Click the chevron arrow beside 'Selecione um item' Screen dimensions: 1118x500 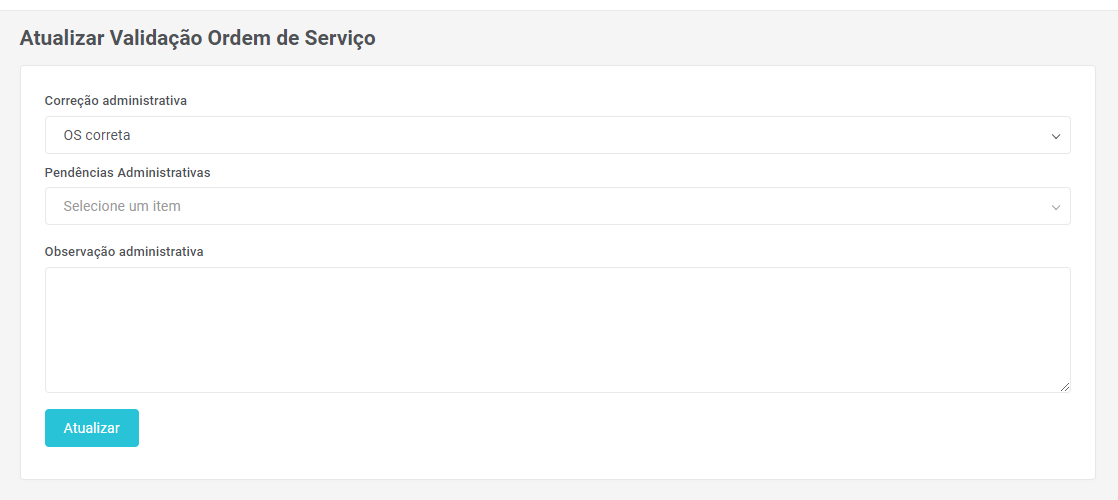pos(1055,207)
